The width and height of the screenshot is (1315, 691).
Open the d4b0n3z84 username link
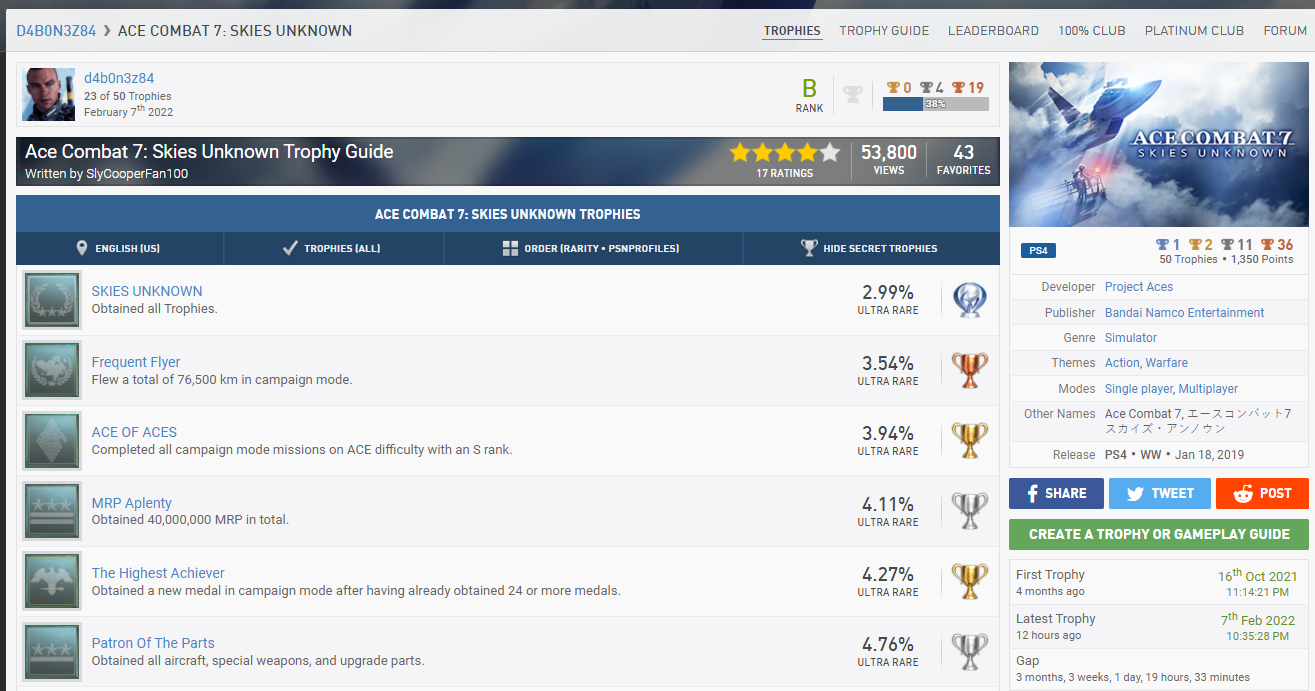[x=119, y=78]
